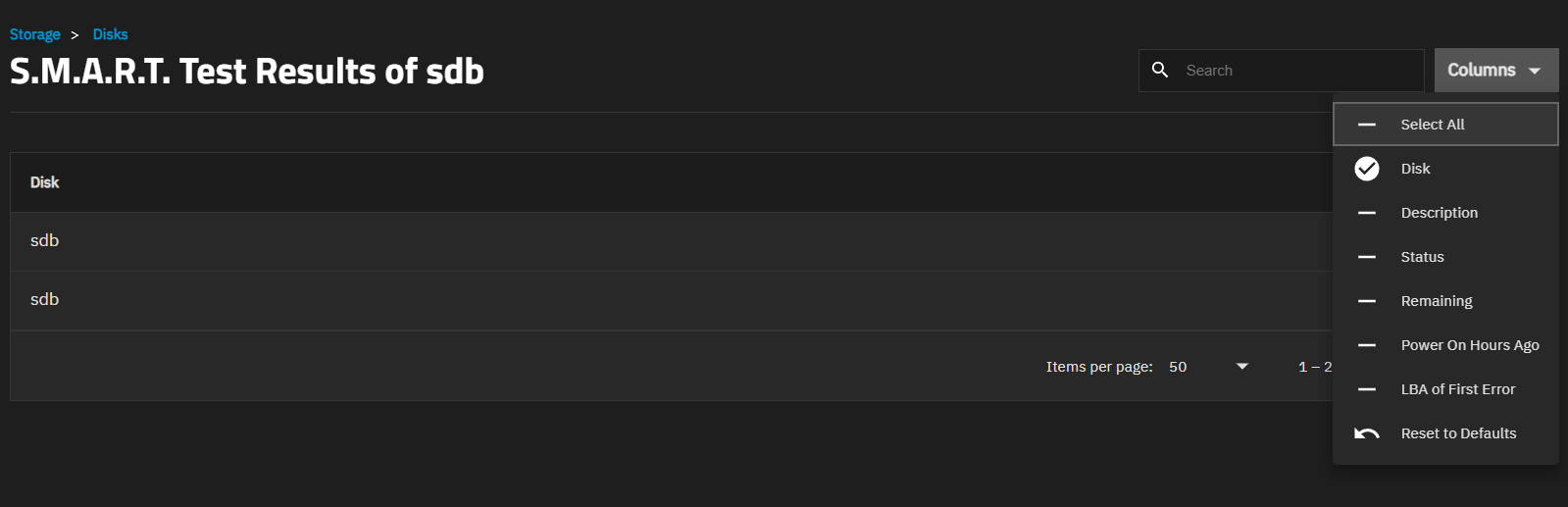
Task: Click the Disk checkmark circle icon
Action: (1367, 169)
